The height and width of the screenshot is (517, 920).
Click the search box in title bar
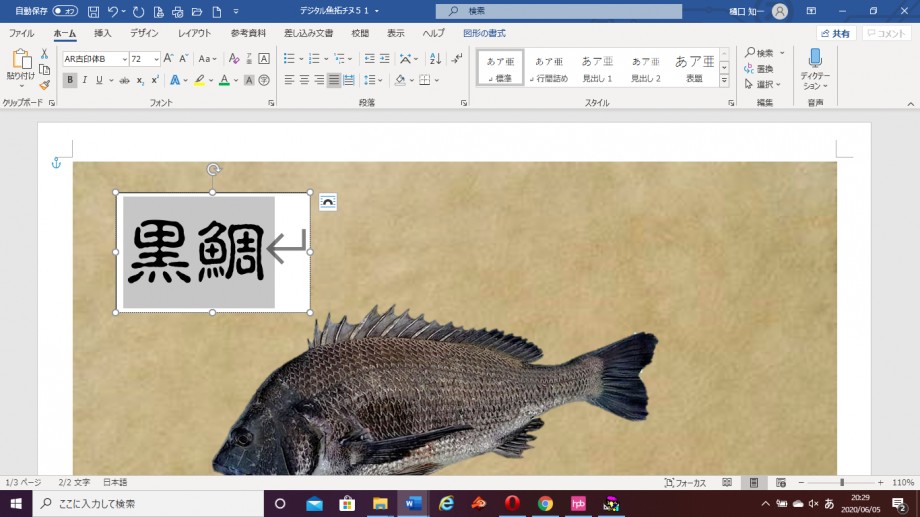pos(559,11)
